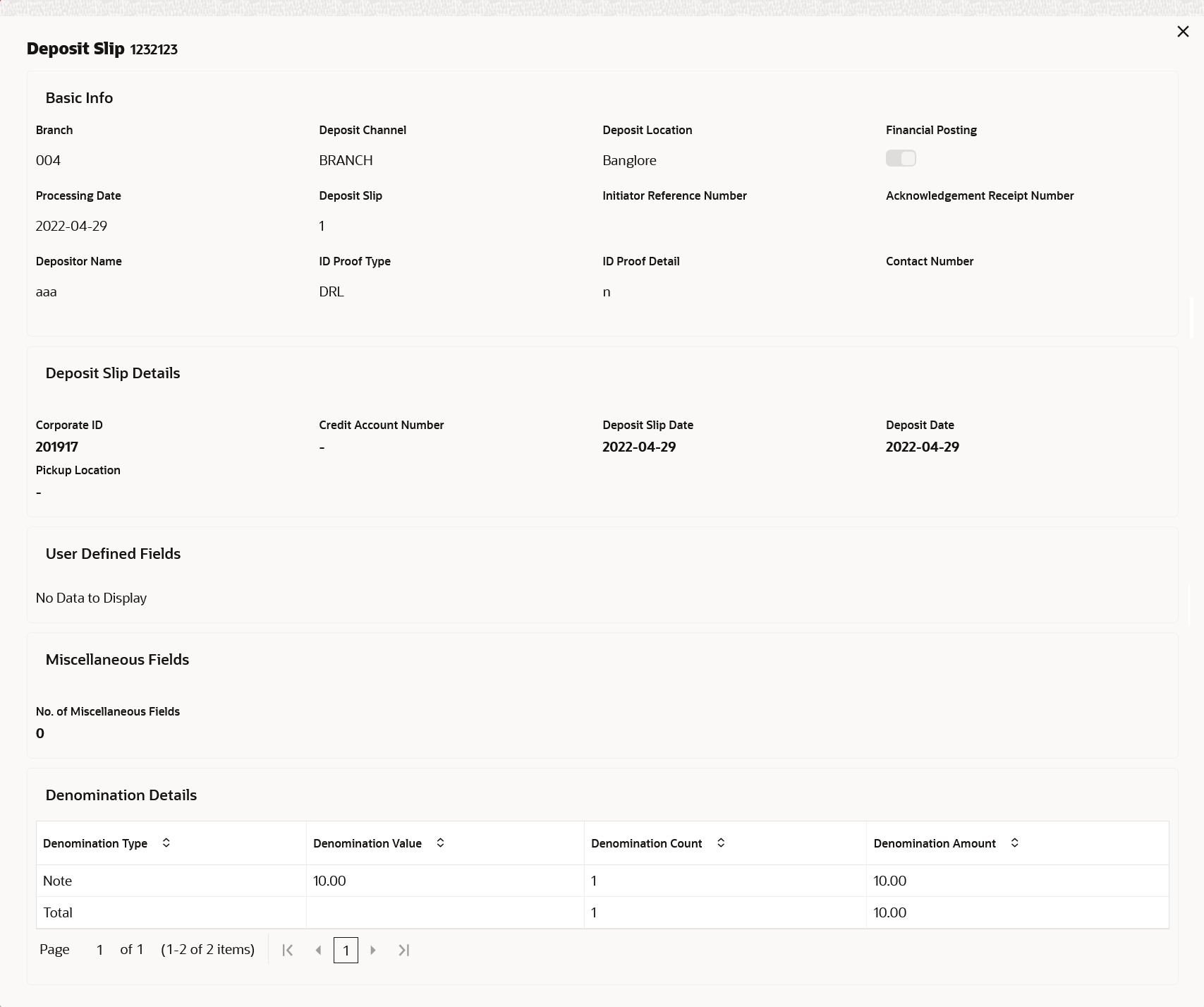Click the Deposit Slip Details heading
1204x1007 pixels.
113,373
